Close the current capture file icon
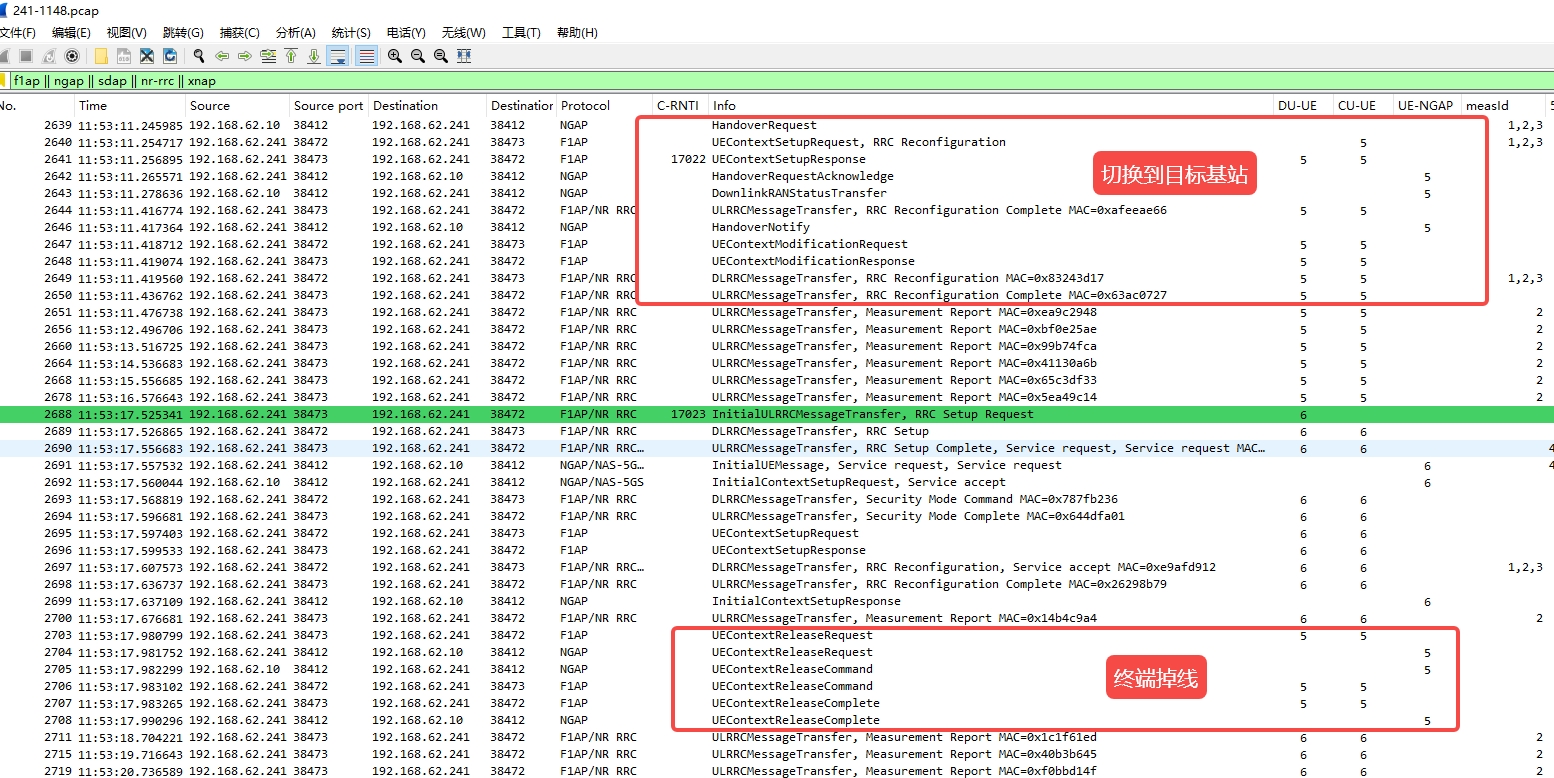Screen dimensions: 1554x778 147,56
